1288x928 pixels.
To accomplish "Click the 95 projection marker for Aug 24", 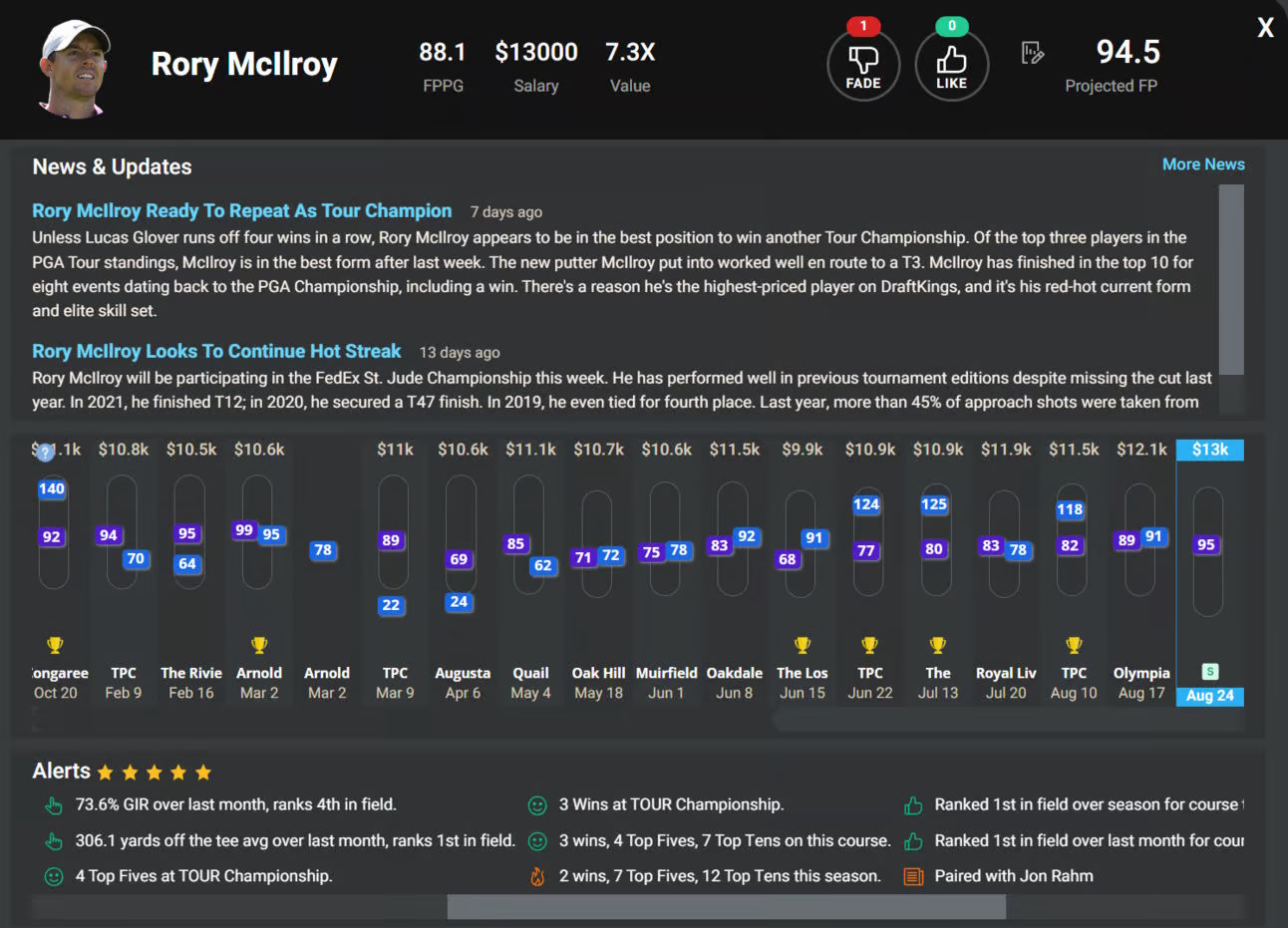I will 1206,544.
